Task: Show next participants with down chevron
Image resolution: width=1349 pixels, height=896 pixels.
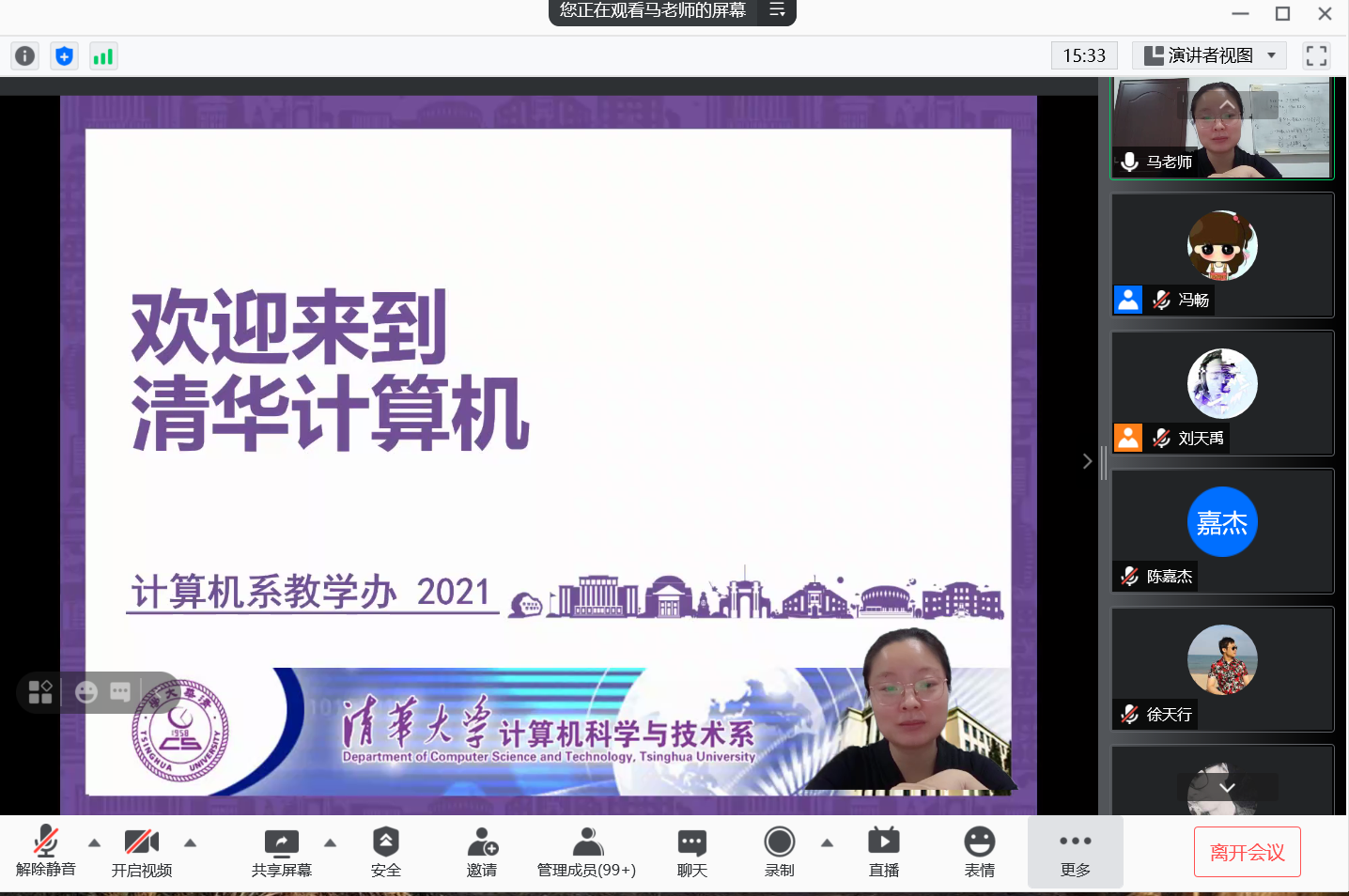Action: coord(1228,787)
